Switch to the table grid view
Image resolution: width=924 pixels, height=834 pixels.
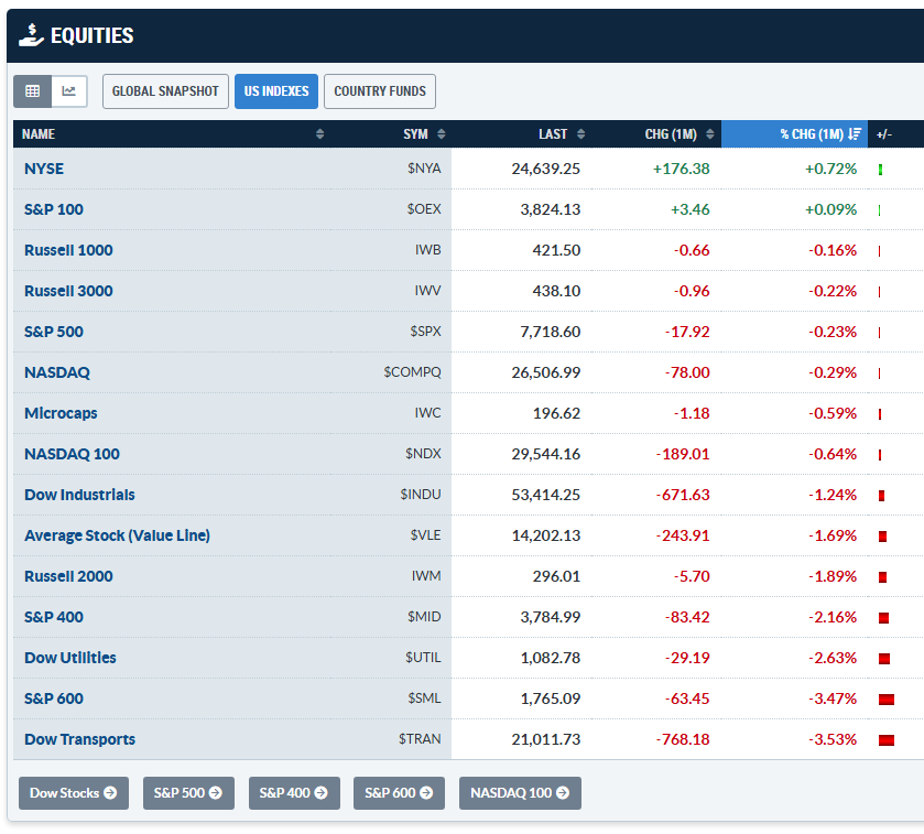pos(32,91)
